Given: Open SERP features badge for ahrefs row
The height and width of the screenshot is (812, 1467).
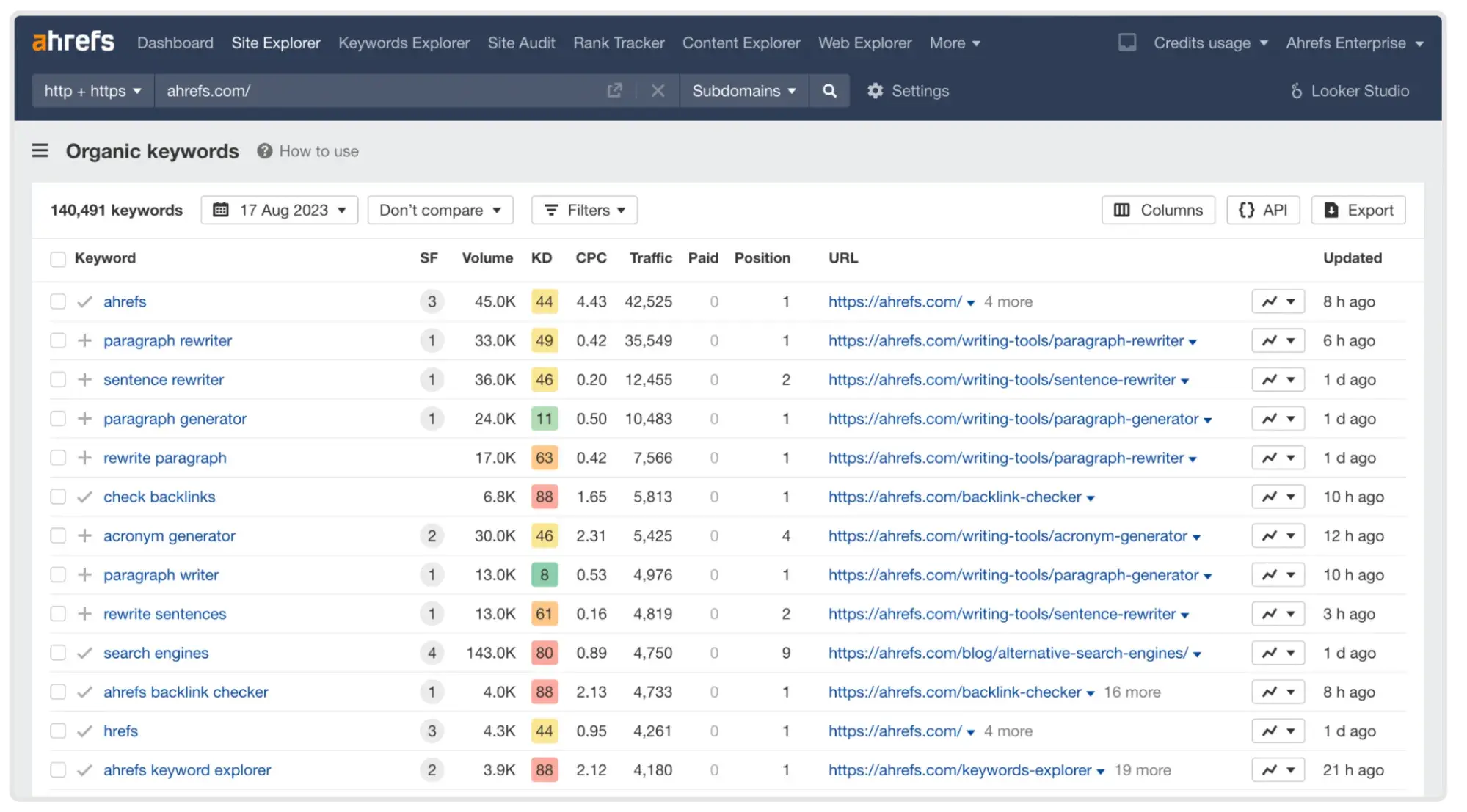Looking at the screenshot, I should click(432, 301).
